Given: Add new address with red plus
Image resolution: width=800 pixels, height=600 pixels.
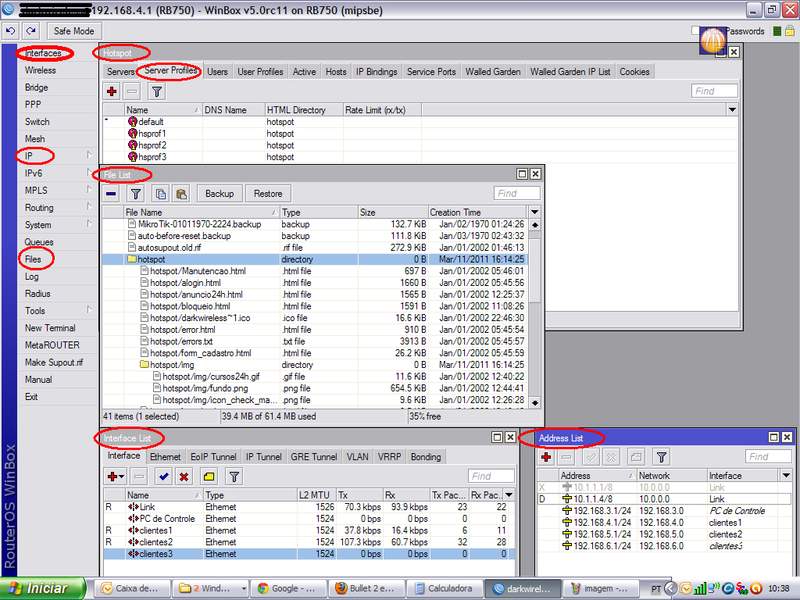Looking at the screenshot, I should pyautogui.click(x=546, y=457).
